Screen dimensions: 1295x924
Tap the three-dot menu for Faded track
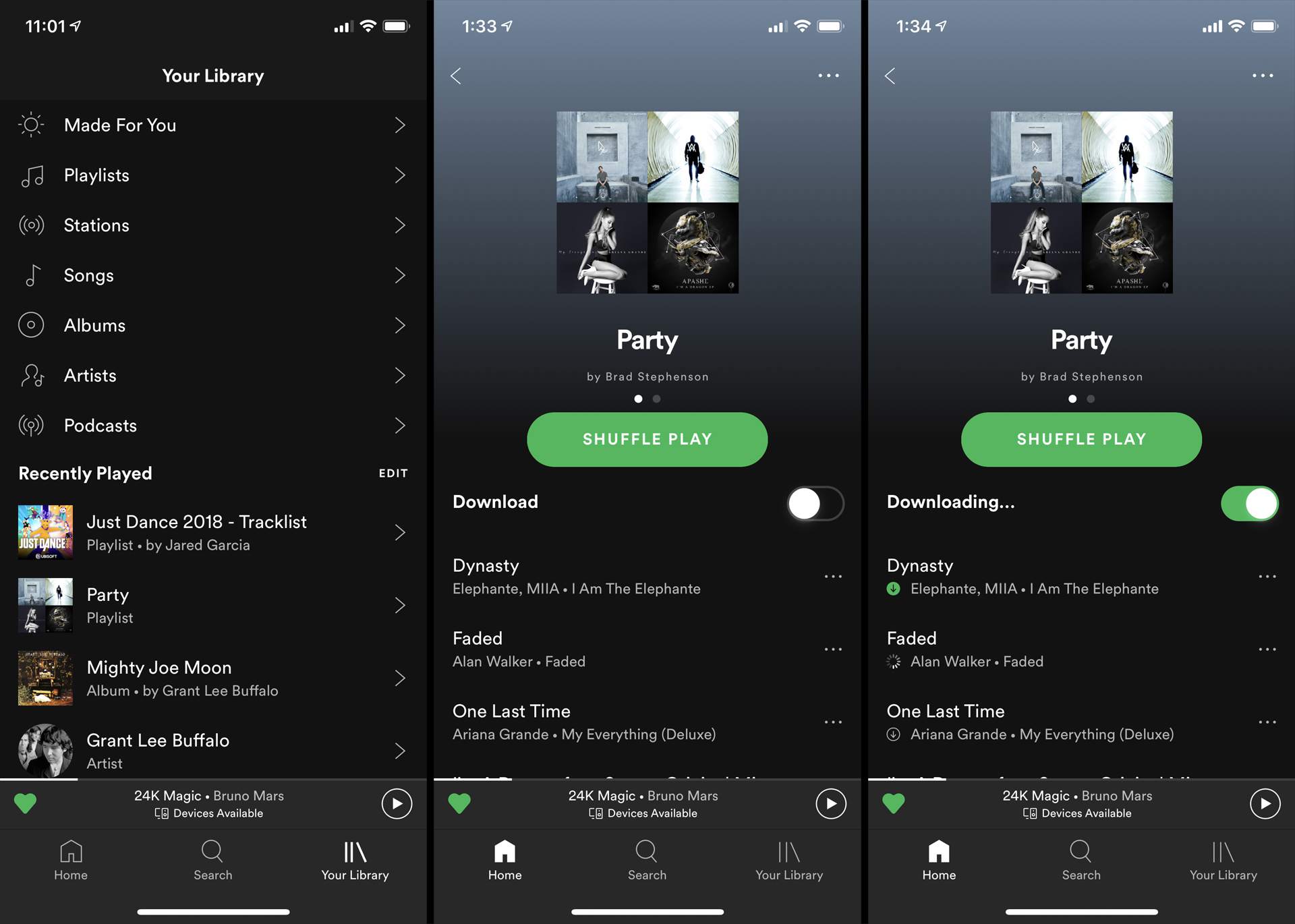833,649
